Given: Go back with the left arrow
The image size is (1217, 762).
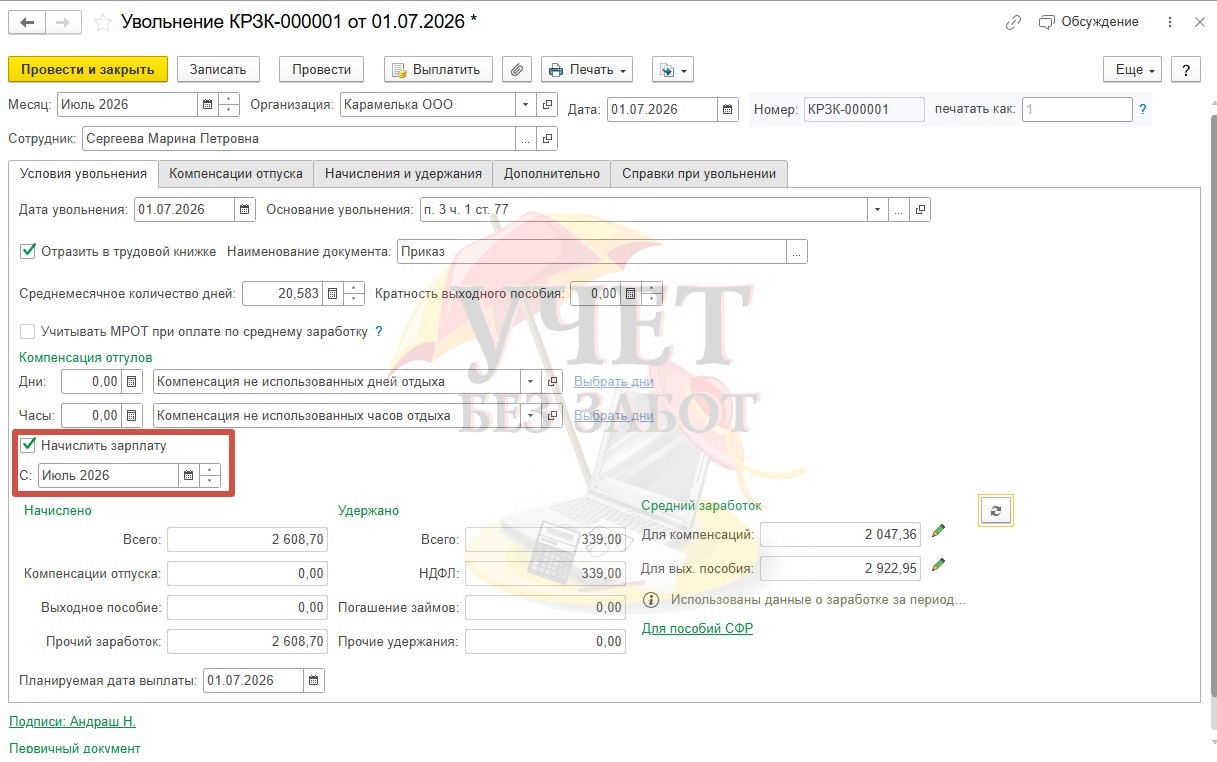Looking at the screenshot, I should 27,22.
